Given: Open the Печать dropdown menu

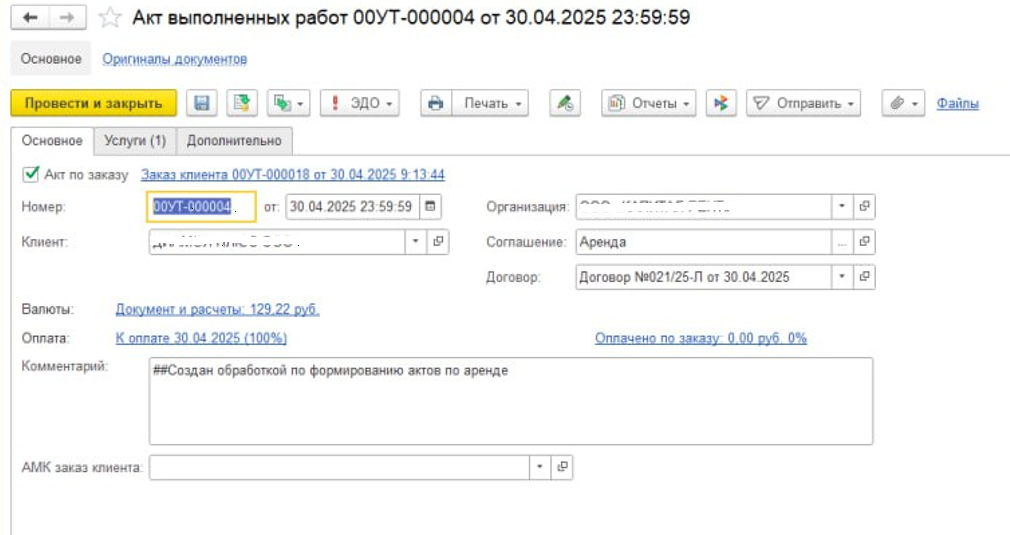Looking at the screenshot, I should 491,103.
